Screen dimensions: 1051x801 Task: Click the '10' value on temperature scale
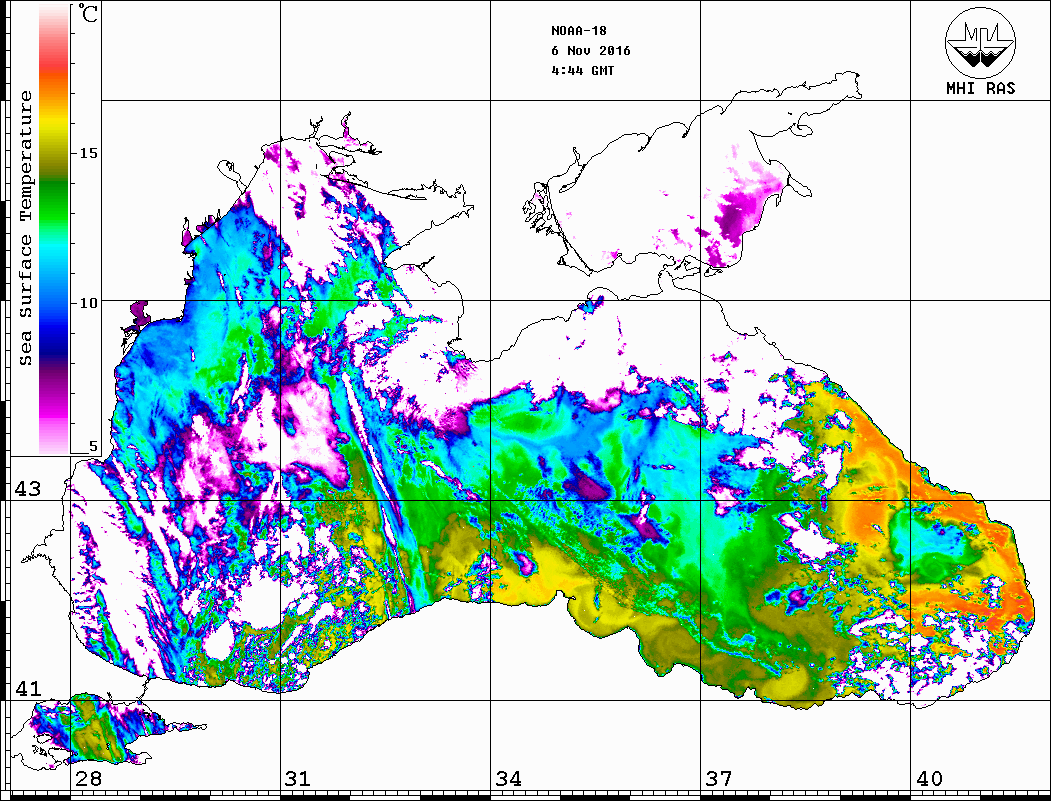(88, 303)
